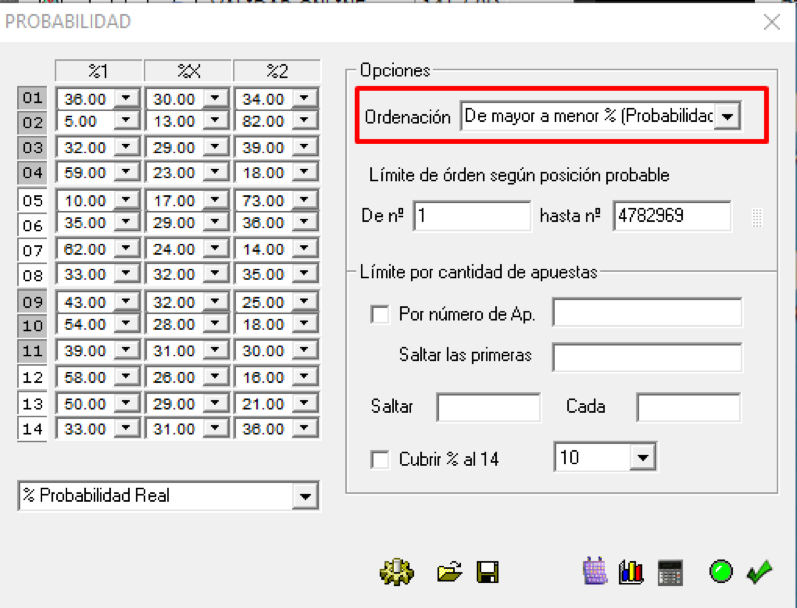Toggle row button 14
The height and width of the screenshot is (608, 797).
32,429
